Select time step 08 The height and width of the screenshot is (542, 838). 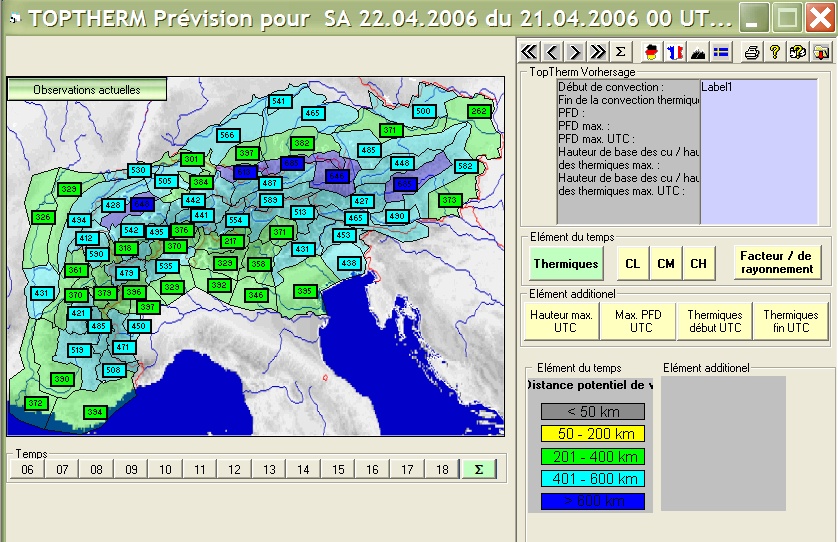click(x=96, y=469)
